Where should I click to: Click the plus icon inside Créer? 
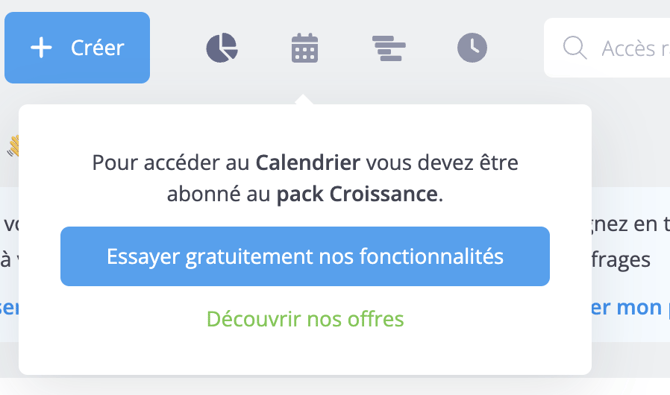click(41, 47)
